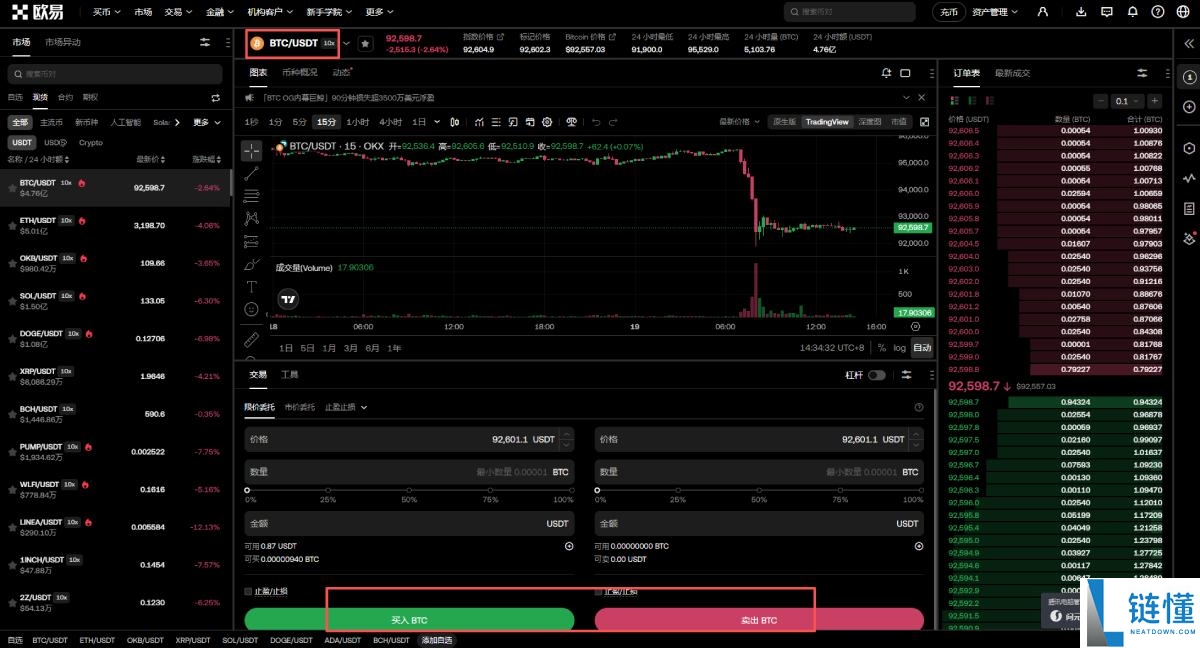Viewport: 1200px width, 648px height.
Task: Check the sell-side take-profit/stop-loss checkbox
Action: pyautogui.click(x=599, y=591)
